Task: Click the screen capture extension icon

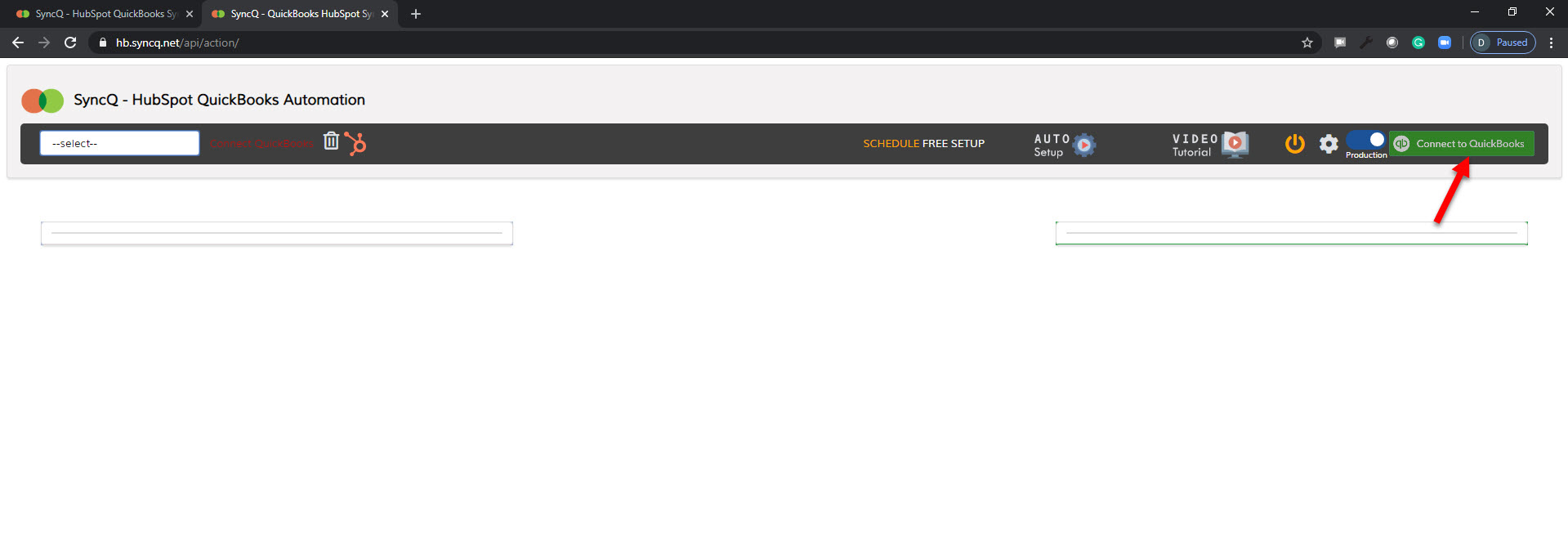Action: [x=1340, y=43]
